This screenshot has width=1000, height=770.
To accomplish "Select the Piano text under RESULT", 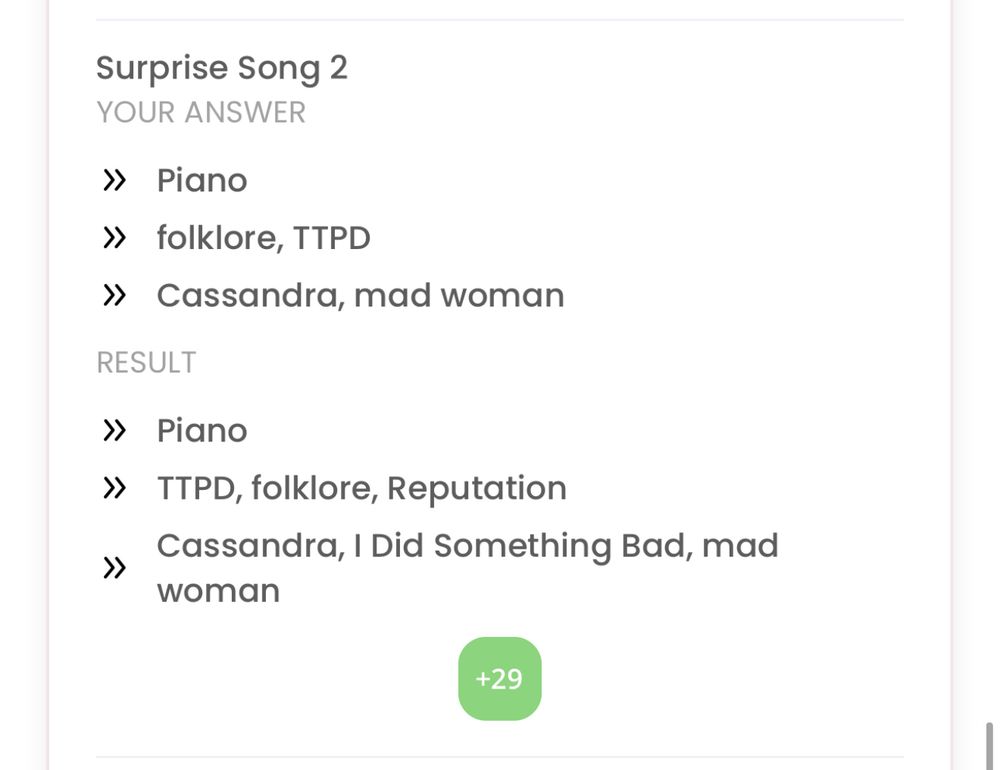I will point(202,430).
